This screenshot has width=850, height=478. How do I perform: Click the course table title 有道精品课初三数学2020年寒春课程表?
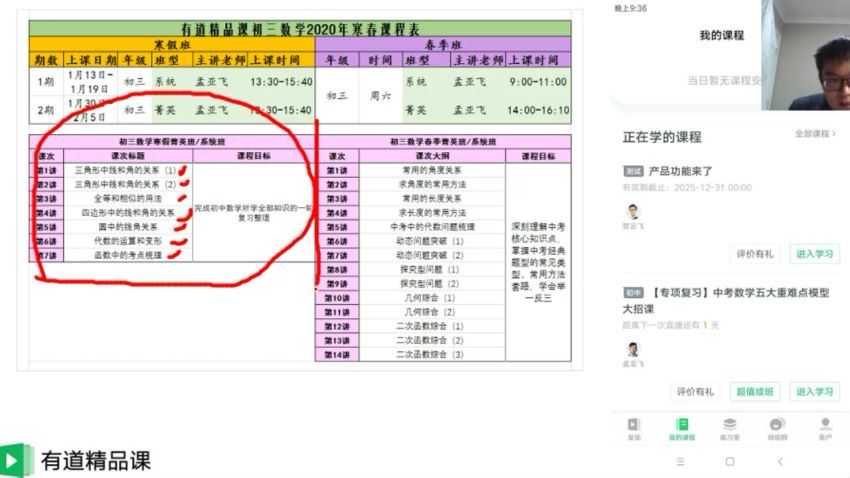[300, 29]
